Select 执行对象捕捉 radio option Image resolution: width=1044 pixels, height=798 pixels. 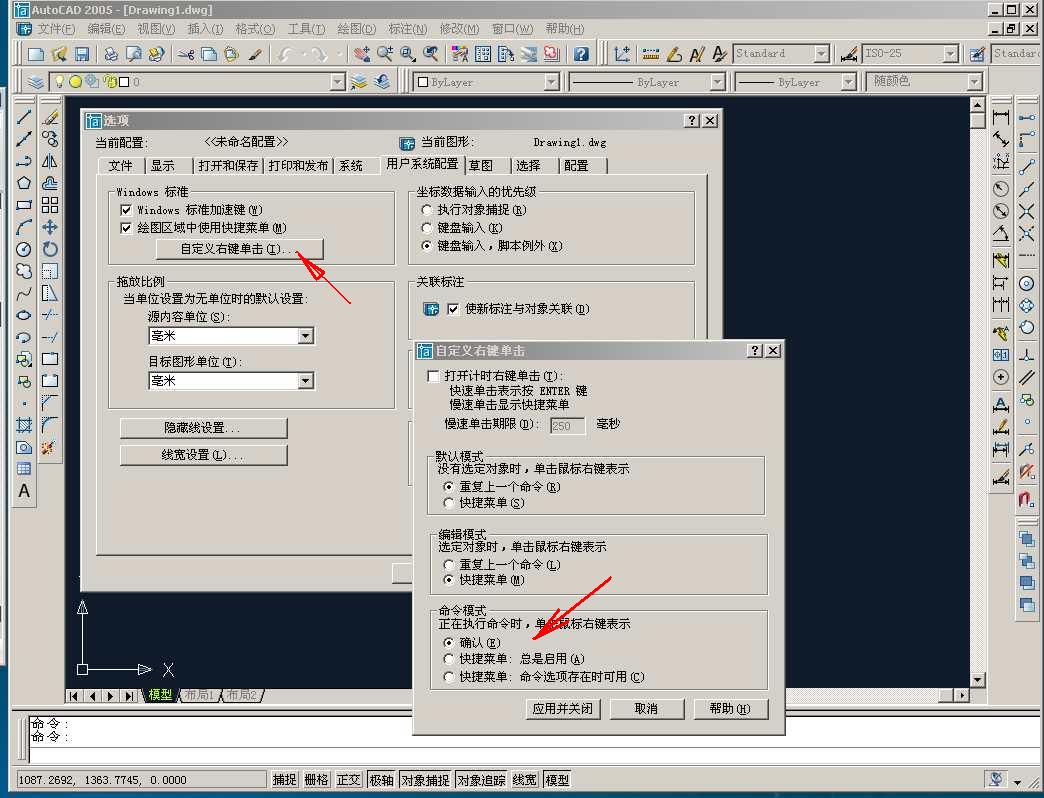coord(427,210)
